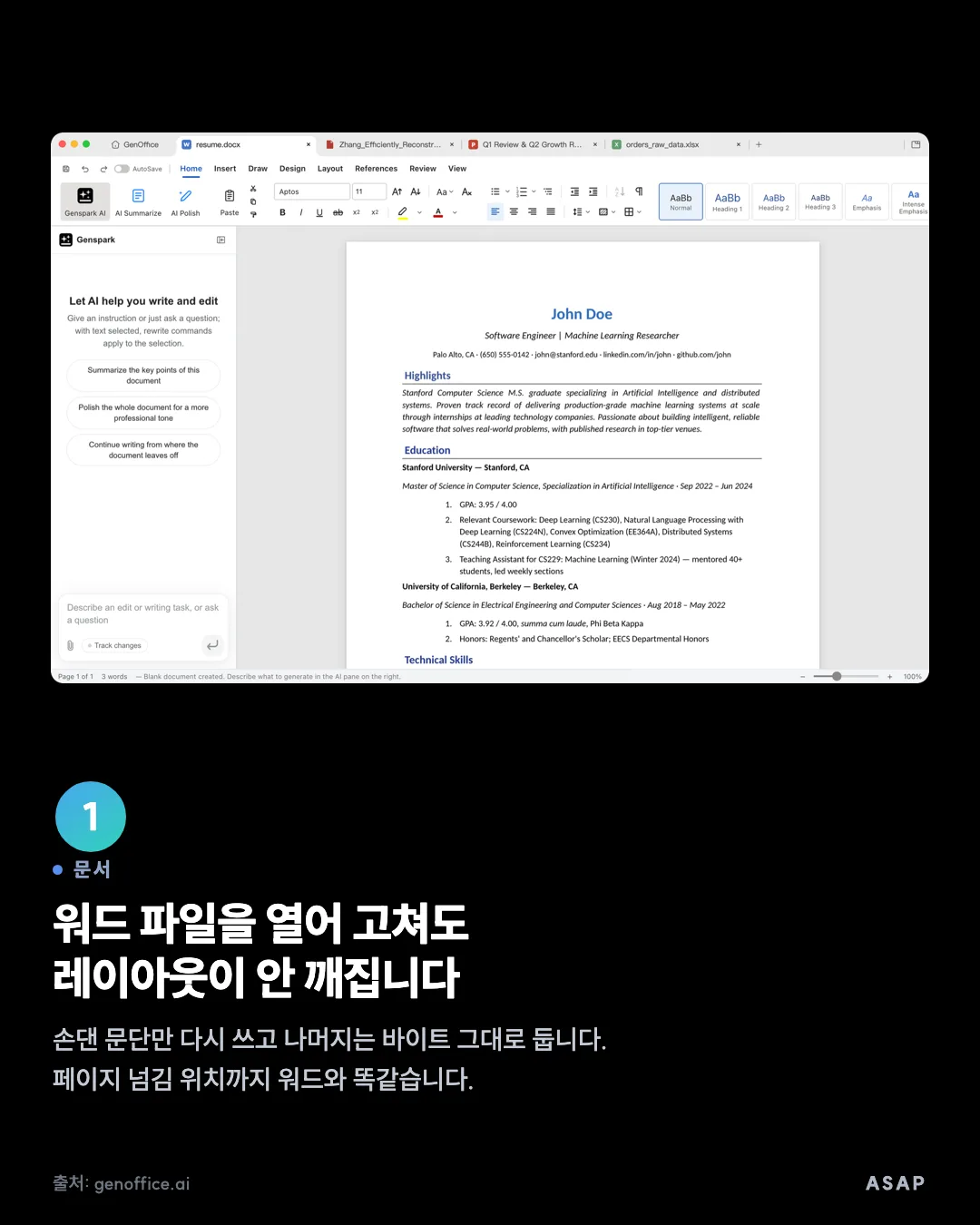The width and height of the screenshot is (980, 1225).
Task: Align paragraph to the right
Action: 532,211
